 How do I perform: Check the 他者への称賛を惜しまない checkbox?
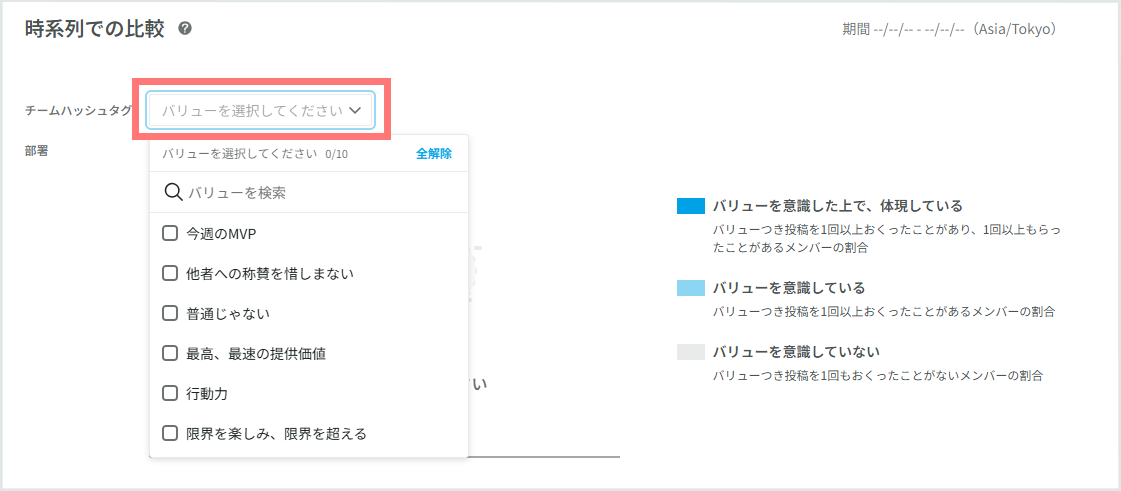point(169,273)
